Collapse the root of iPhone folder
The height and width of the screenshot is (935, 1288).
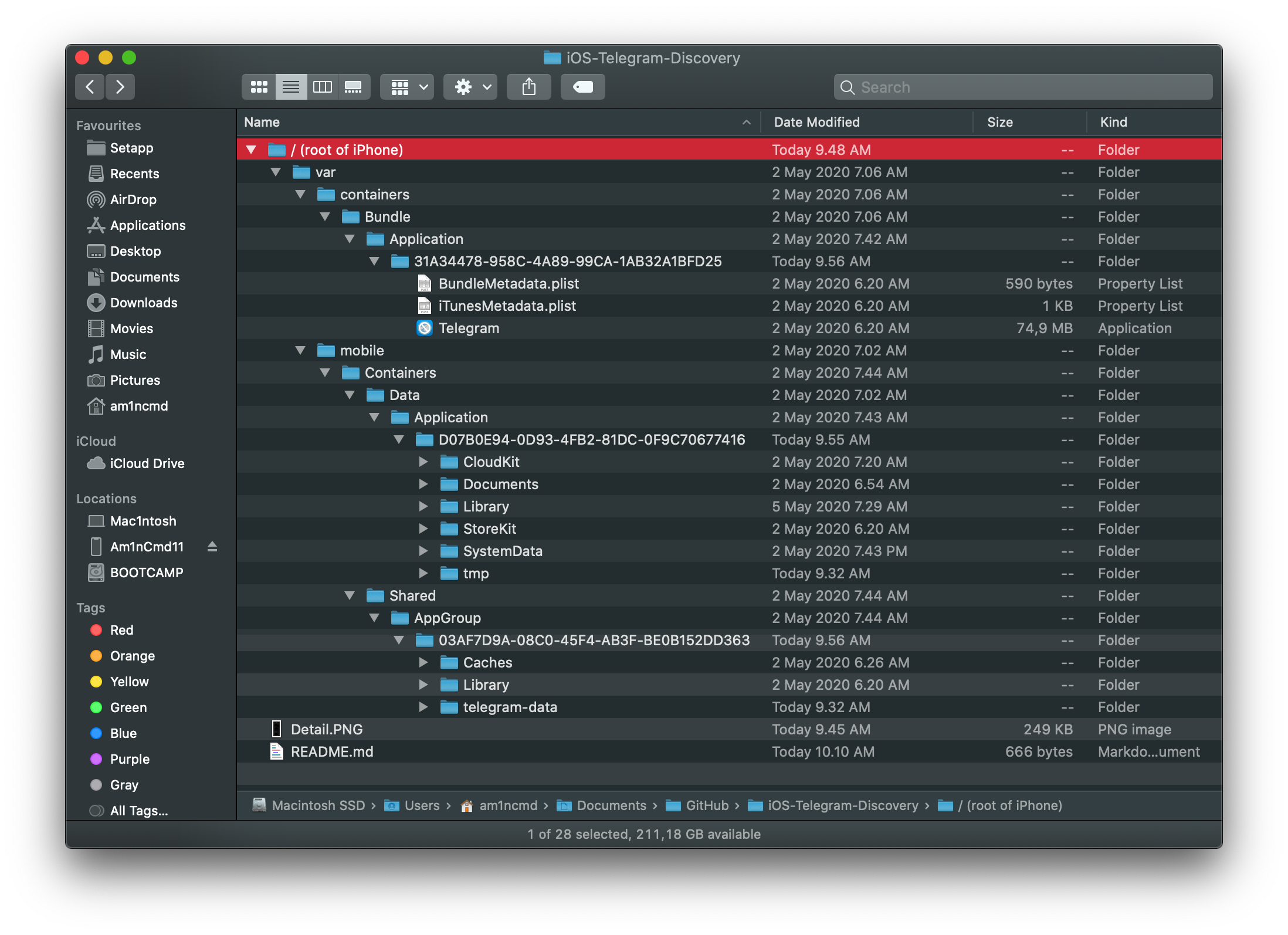point(251,150)
